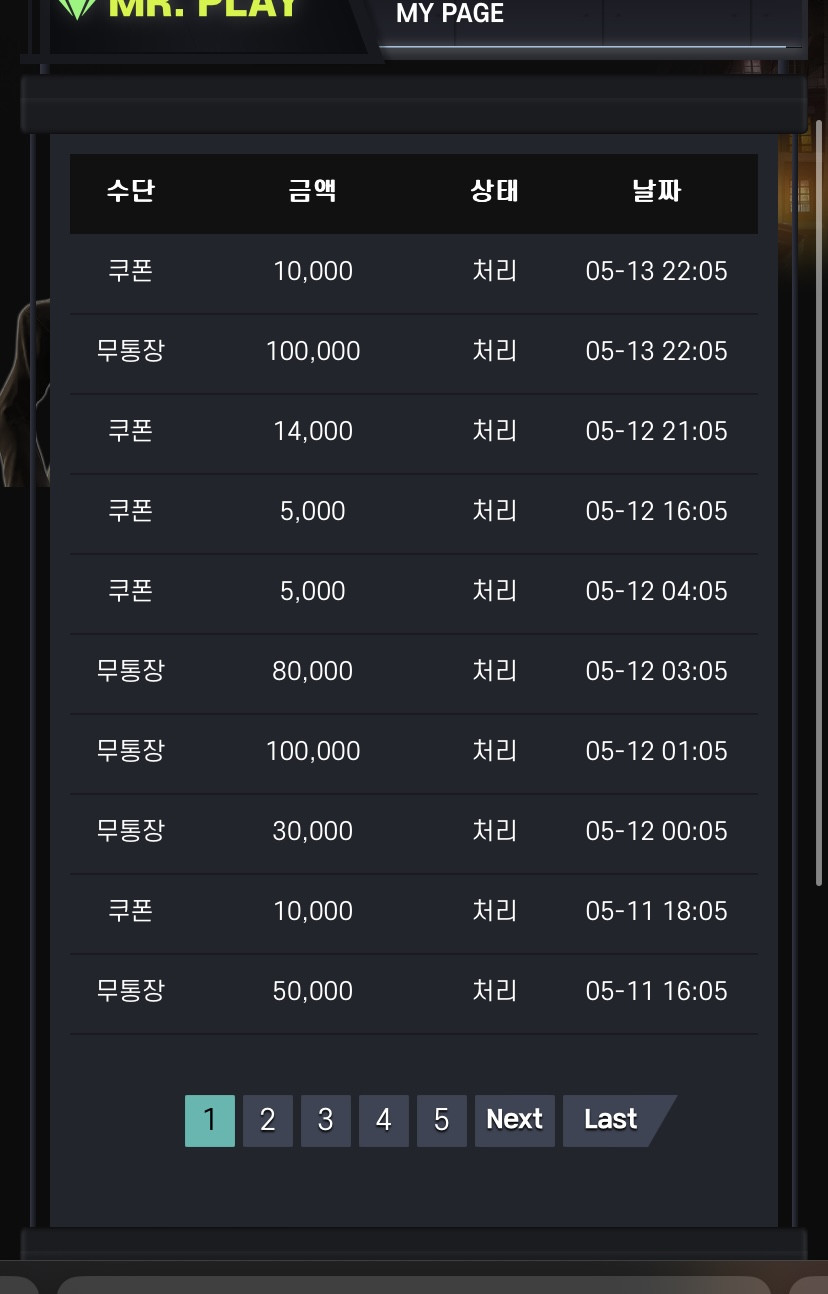Go to page 2 of the history
Image resolution: width=828 pixels, height=1294 pixels.
pyautogui.click(x=267, y=1120)
